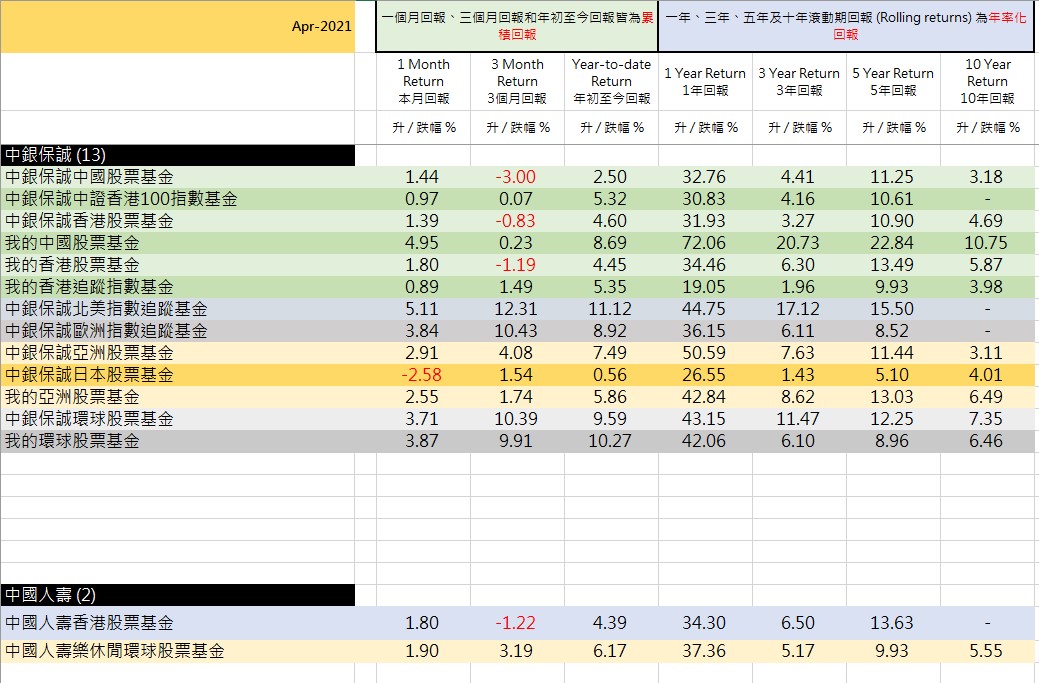Select the 升/跌幅% label under 10 Year Return
The height and width of the screenshot is (683, 1039).
pos(988,127)
